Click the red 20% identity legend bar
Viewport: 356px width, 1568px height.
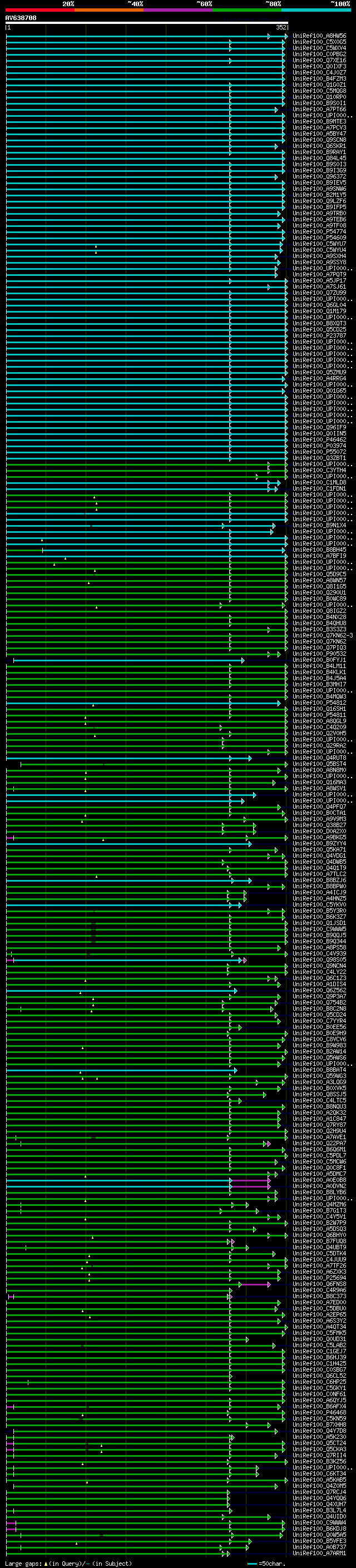point(39,11)
